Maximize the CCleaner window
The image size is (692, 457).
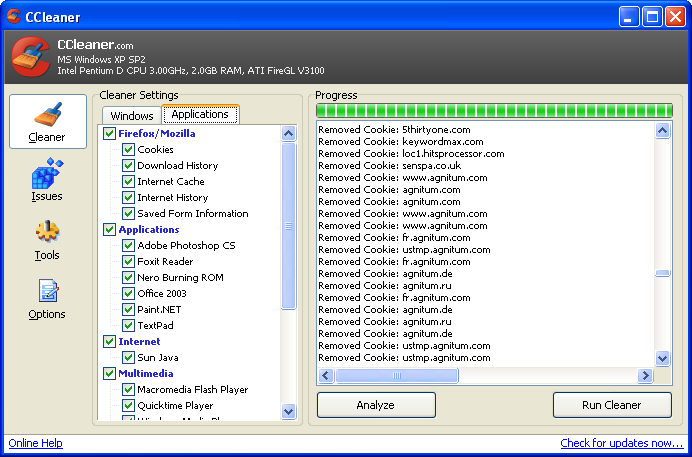click(652, 17)
